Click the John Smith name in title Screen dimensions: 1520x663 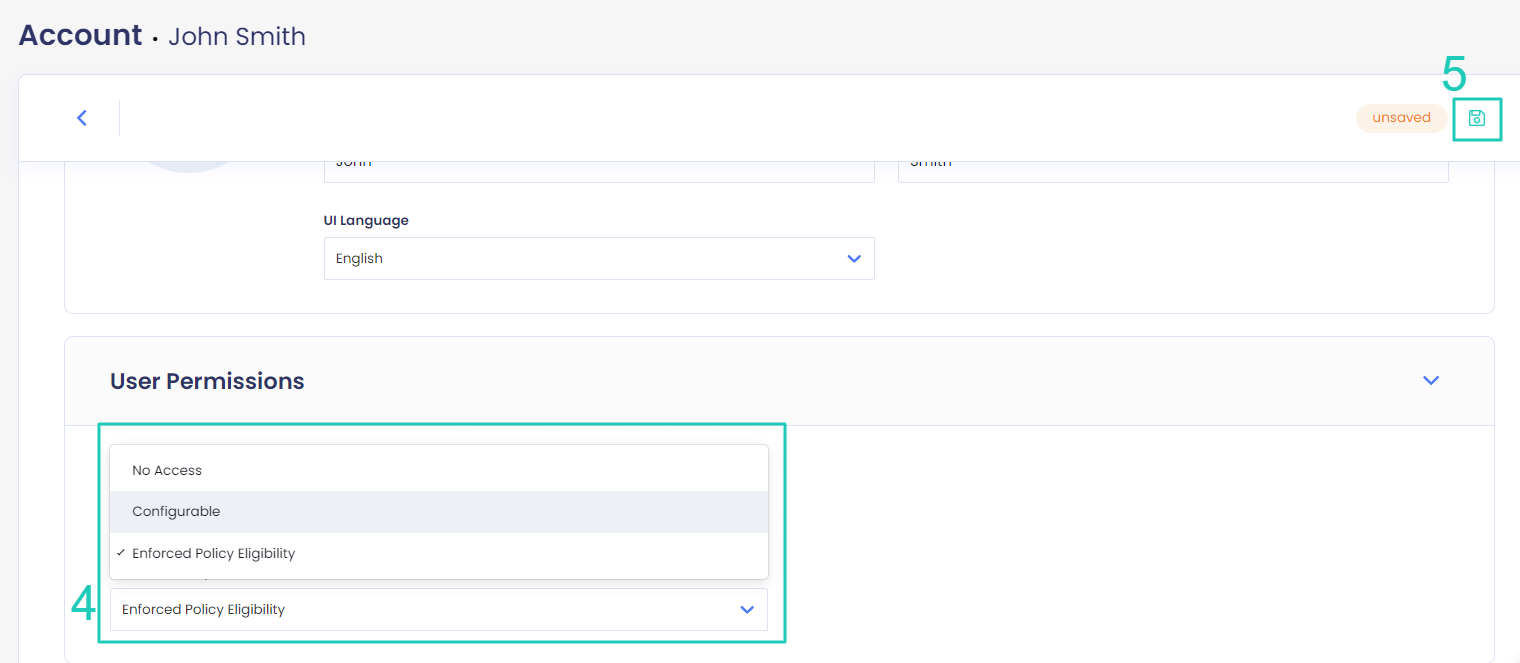point(237,37)
